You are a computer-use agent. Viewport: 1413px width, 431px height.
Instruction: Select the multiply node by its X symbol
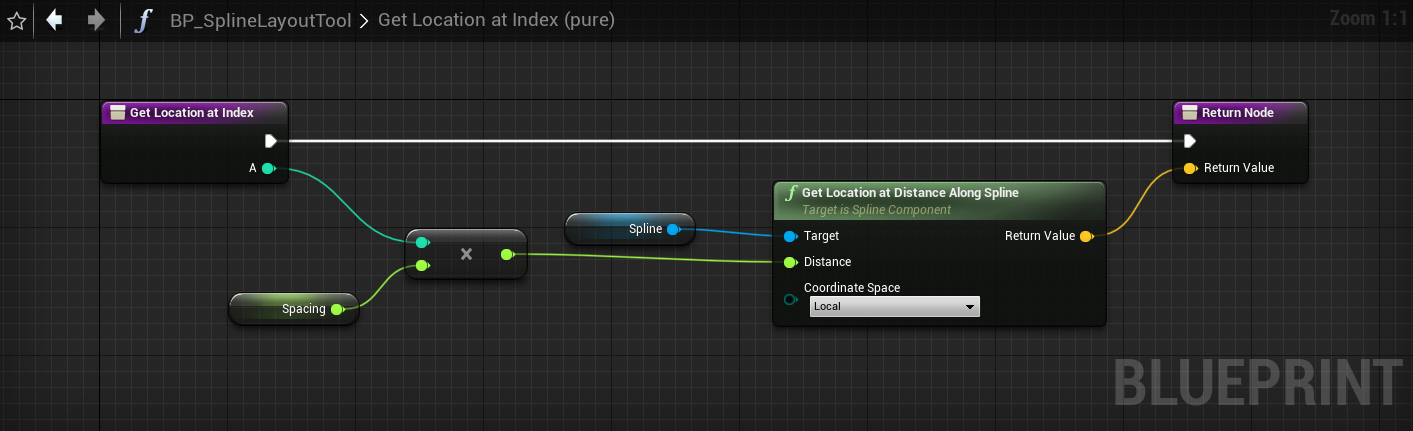point(465,254)
